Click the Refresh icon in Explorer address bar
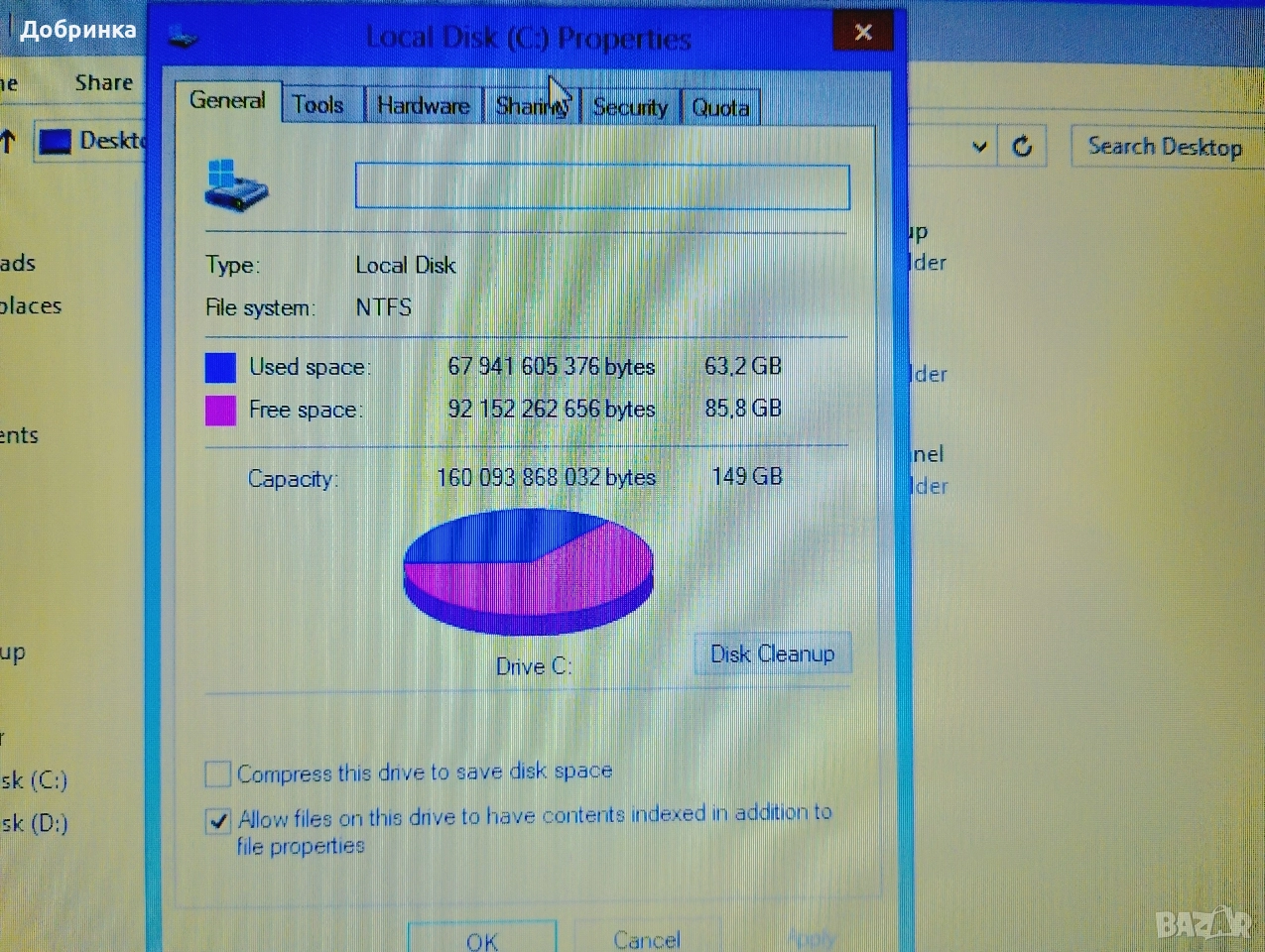 pos(1022,148)
